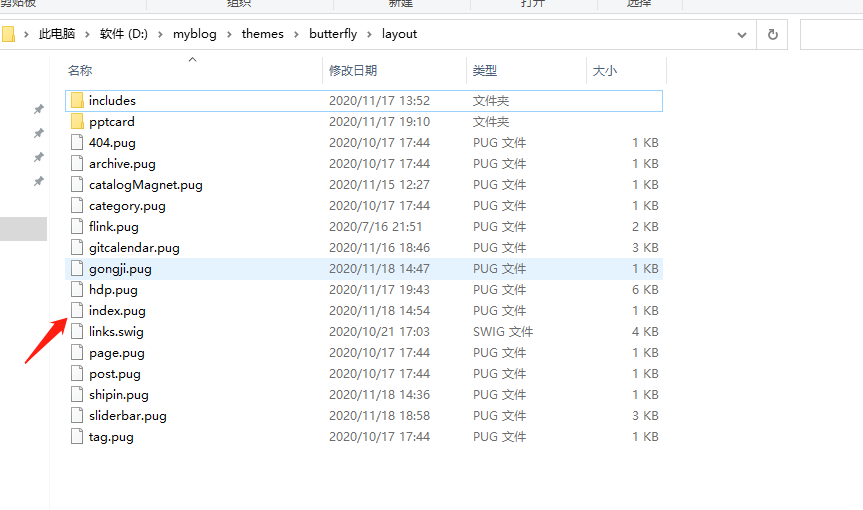Image resolution: width=863 pixels, height=510 pixels.
Task: Select the file name gongji.pug
Action: (x=120, y=269)
